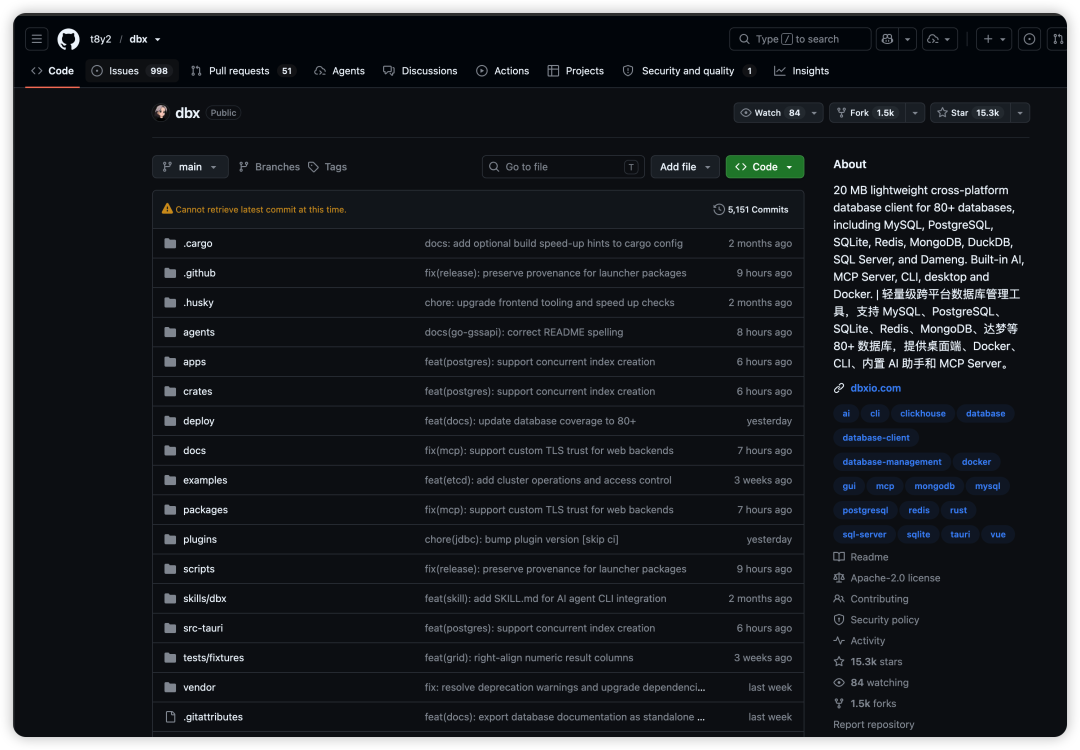The height and width of the screenshot is (750, 1080).
Task: Click the scripts folder icon
Action: pyautogui.click(x=170, y=569)
